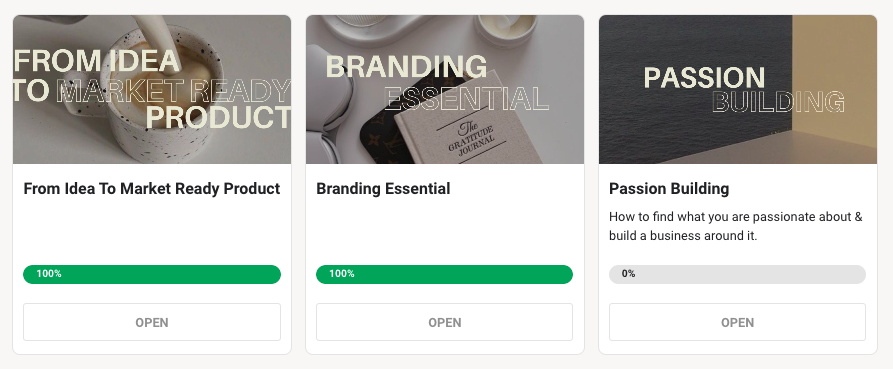Click the grey 0% progress bar
The image size is (893, 369).
coord(738,274)
